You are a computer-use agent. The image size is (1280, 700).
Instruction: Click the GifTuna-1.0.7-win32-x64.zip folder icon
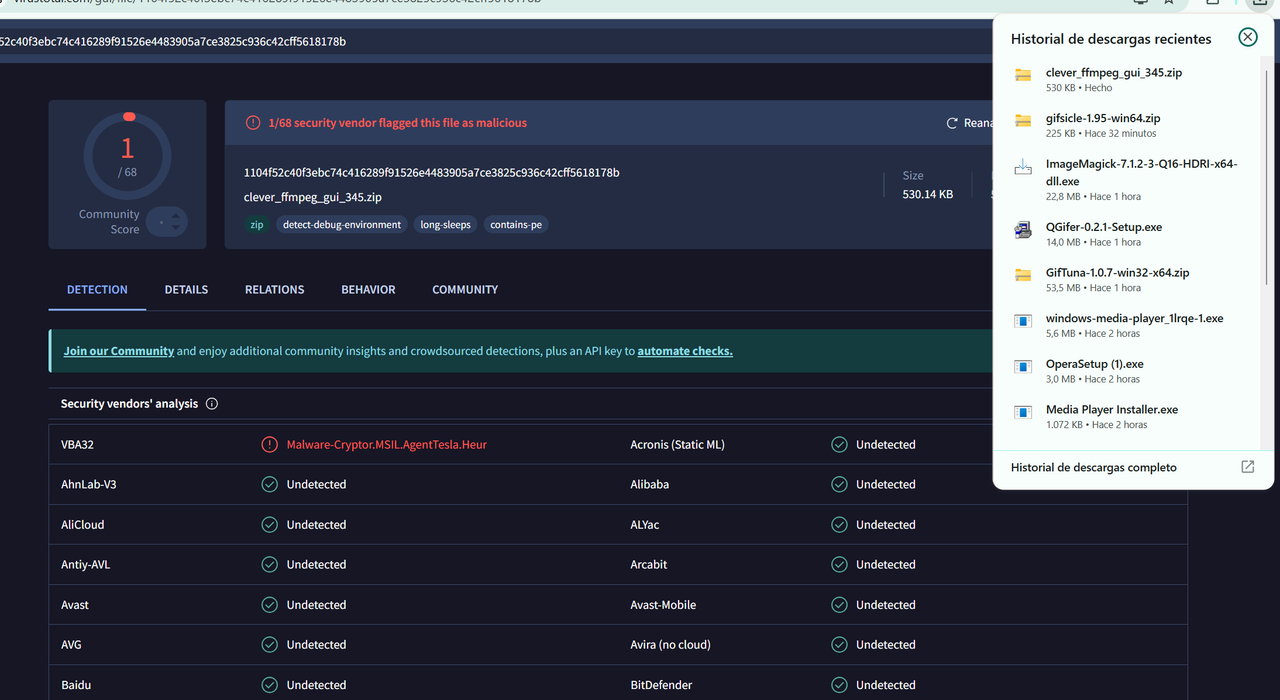pyautogui.click(x=1023, y=275)
